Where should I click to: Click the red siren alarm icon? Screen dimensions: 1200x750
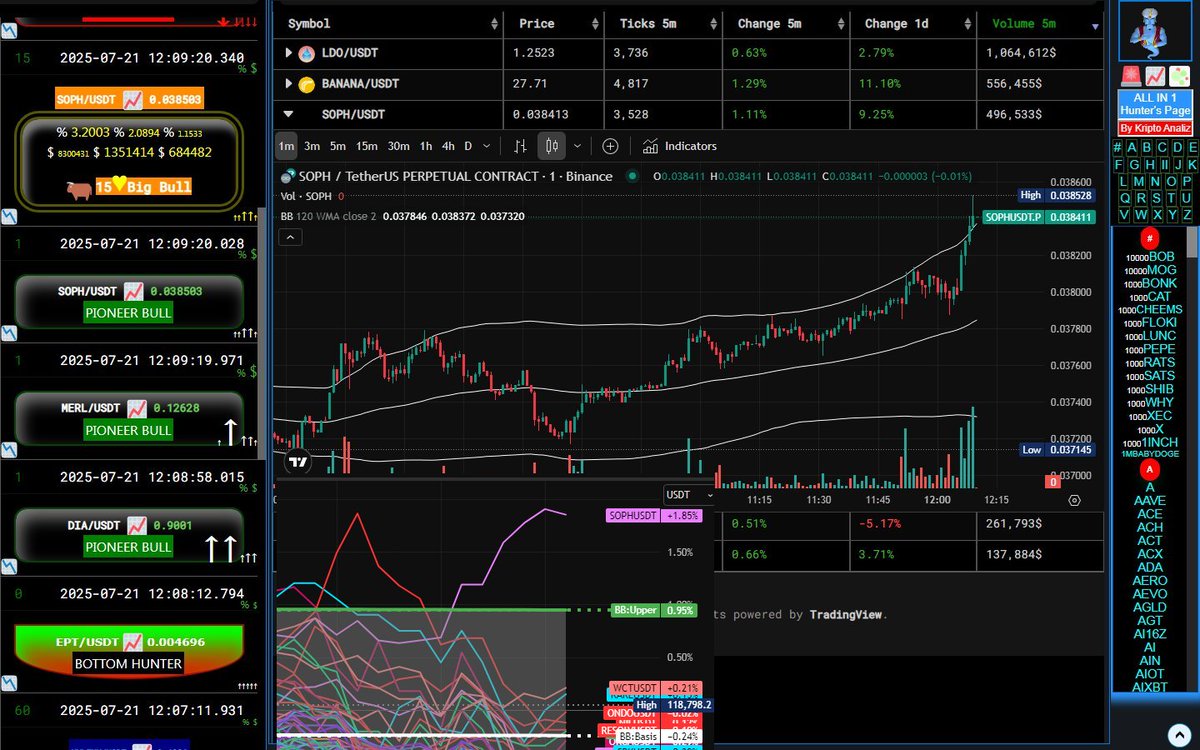tap(1131, 76)
